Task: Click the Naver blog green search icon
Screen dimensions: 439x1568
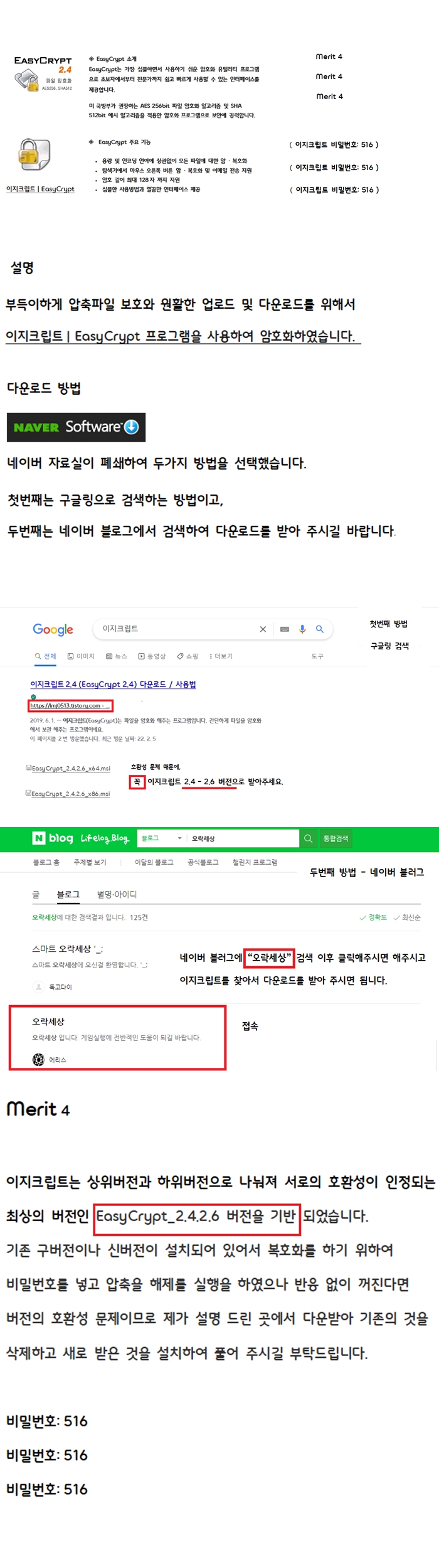Action: pos(308,838)
